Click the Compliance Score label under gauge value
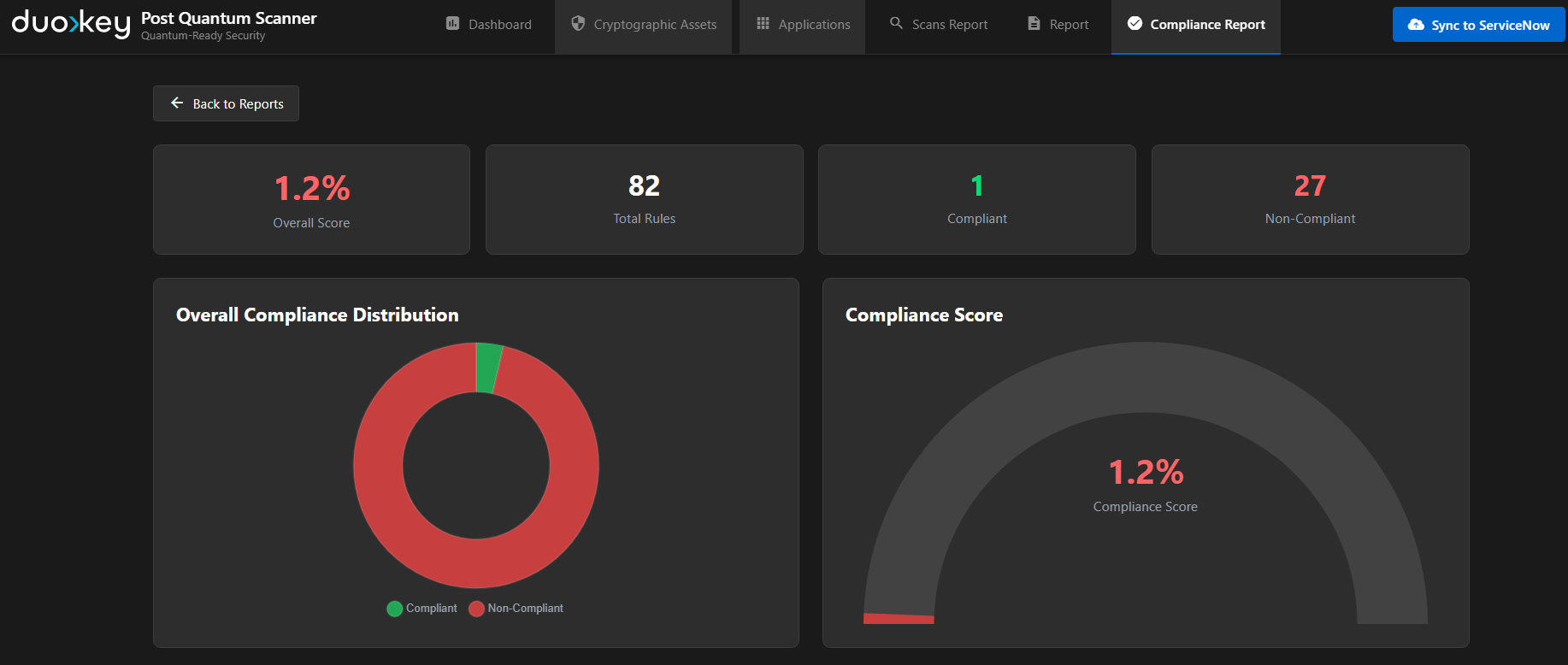Image resolution: width=1568 pixels, height=665 pixels. click(1146, 507)
